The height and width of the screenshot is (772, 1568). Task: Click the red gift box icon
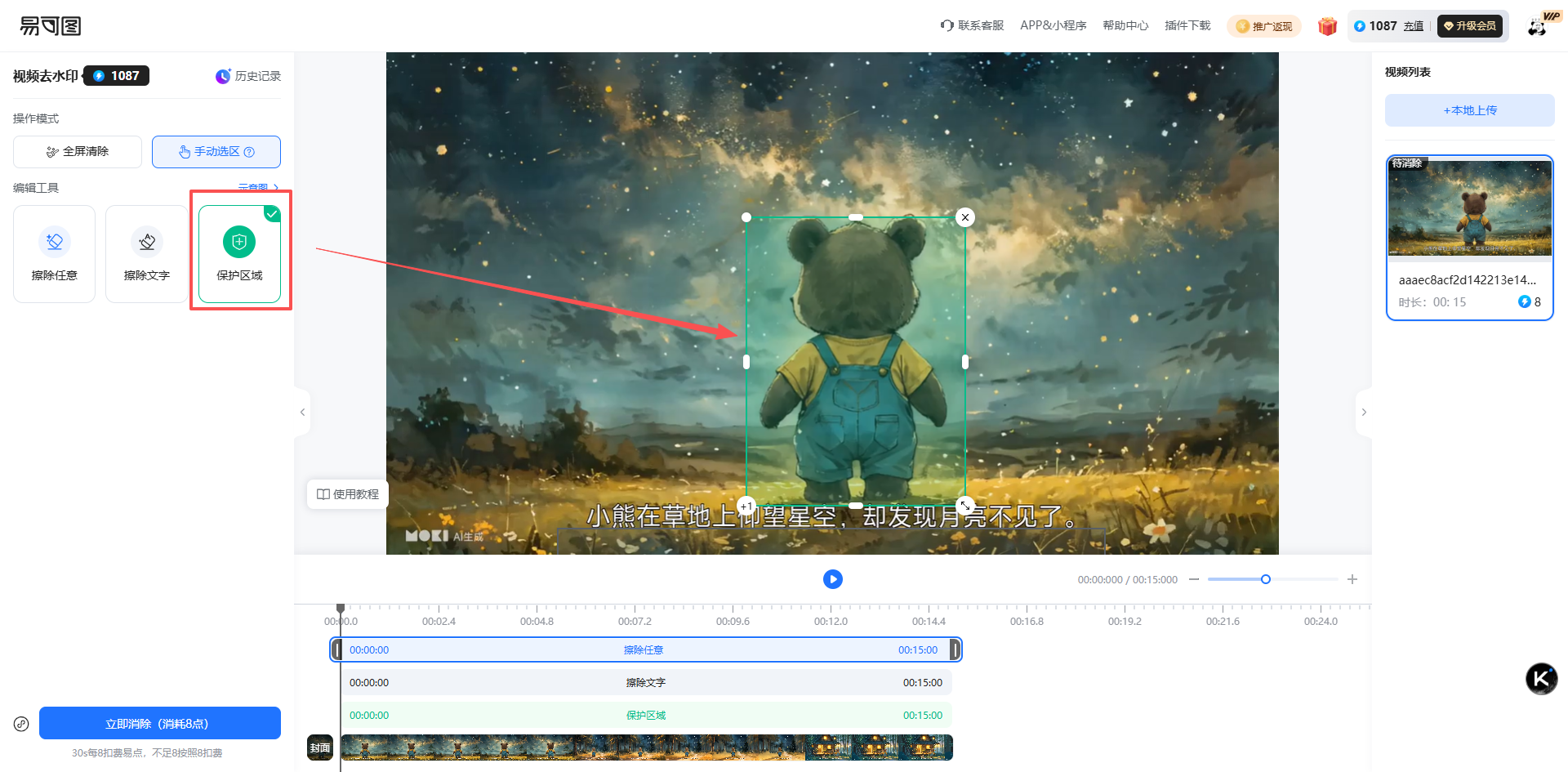point(1327,26)
